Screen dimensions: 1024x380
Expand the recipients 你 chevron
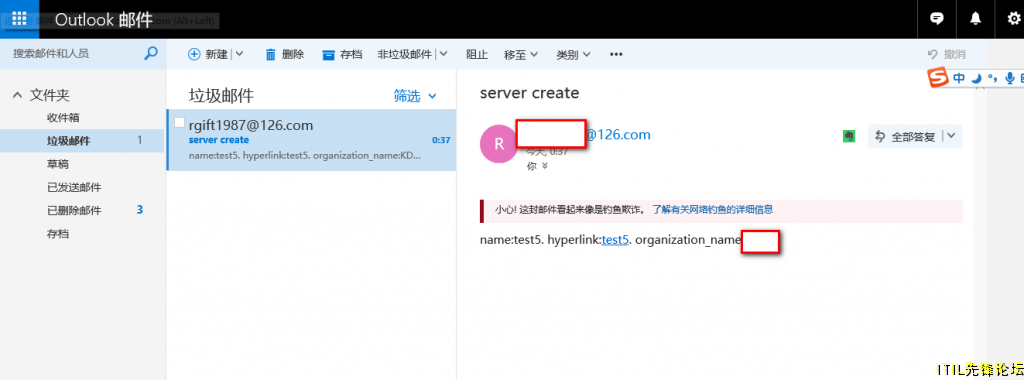[x=545, y=166]
